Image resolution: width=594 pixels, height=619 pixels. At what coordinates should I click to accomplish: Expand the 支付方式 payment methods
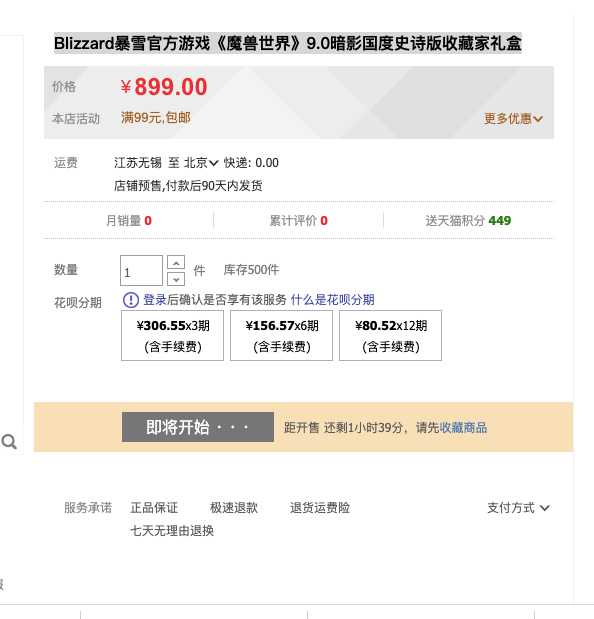tap(518, 508)
